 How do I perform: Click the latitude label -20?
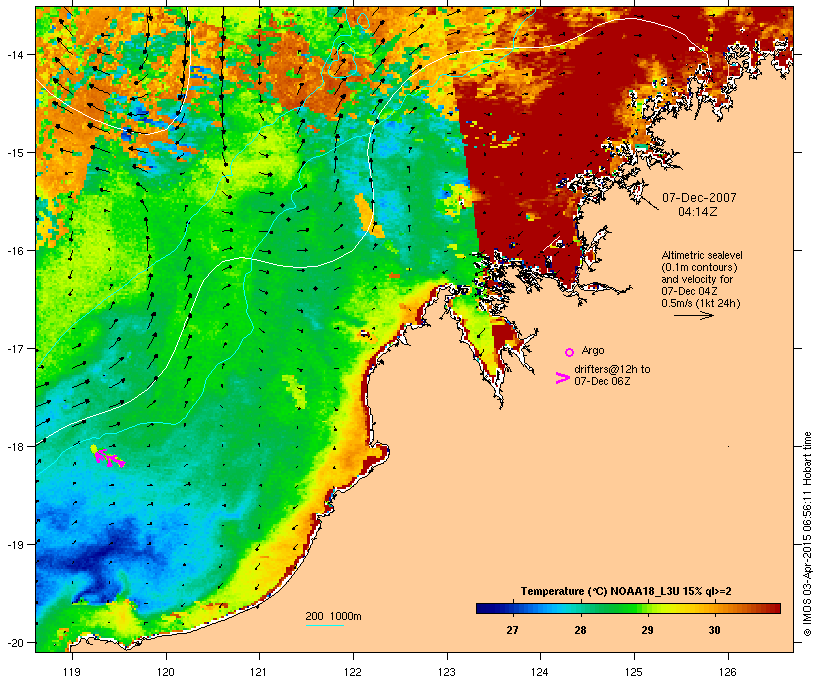14,642
